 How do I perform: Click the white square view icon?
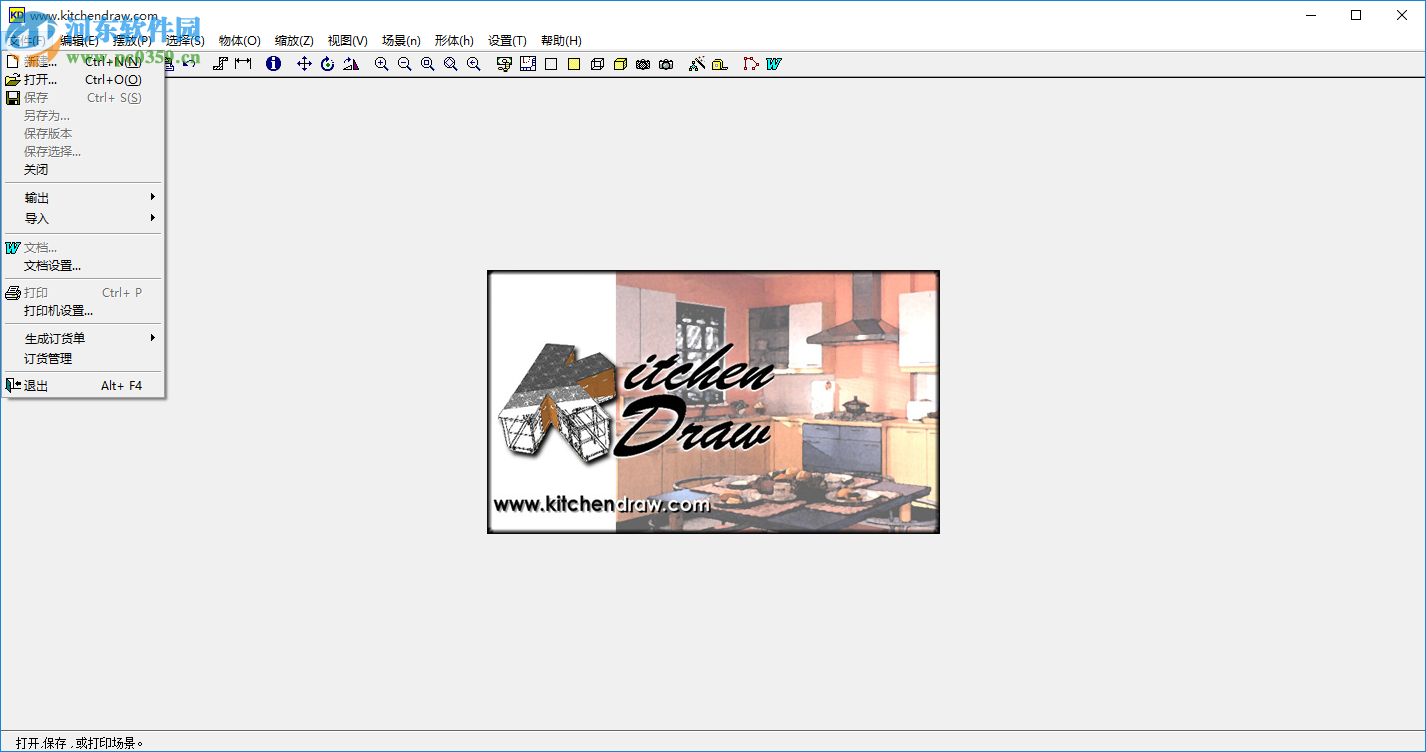551,64
